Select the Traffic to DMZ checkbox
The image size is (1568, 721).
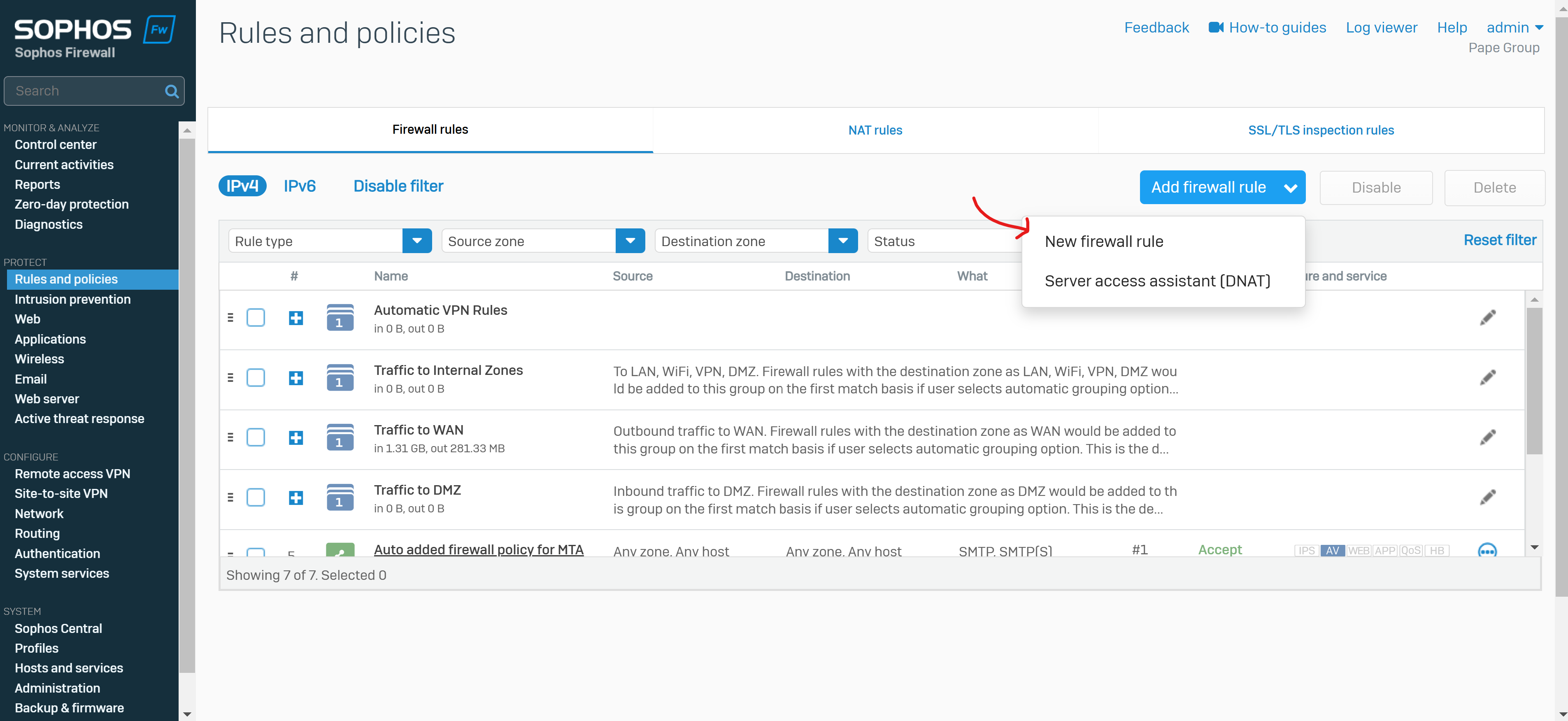click(256, 498)
